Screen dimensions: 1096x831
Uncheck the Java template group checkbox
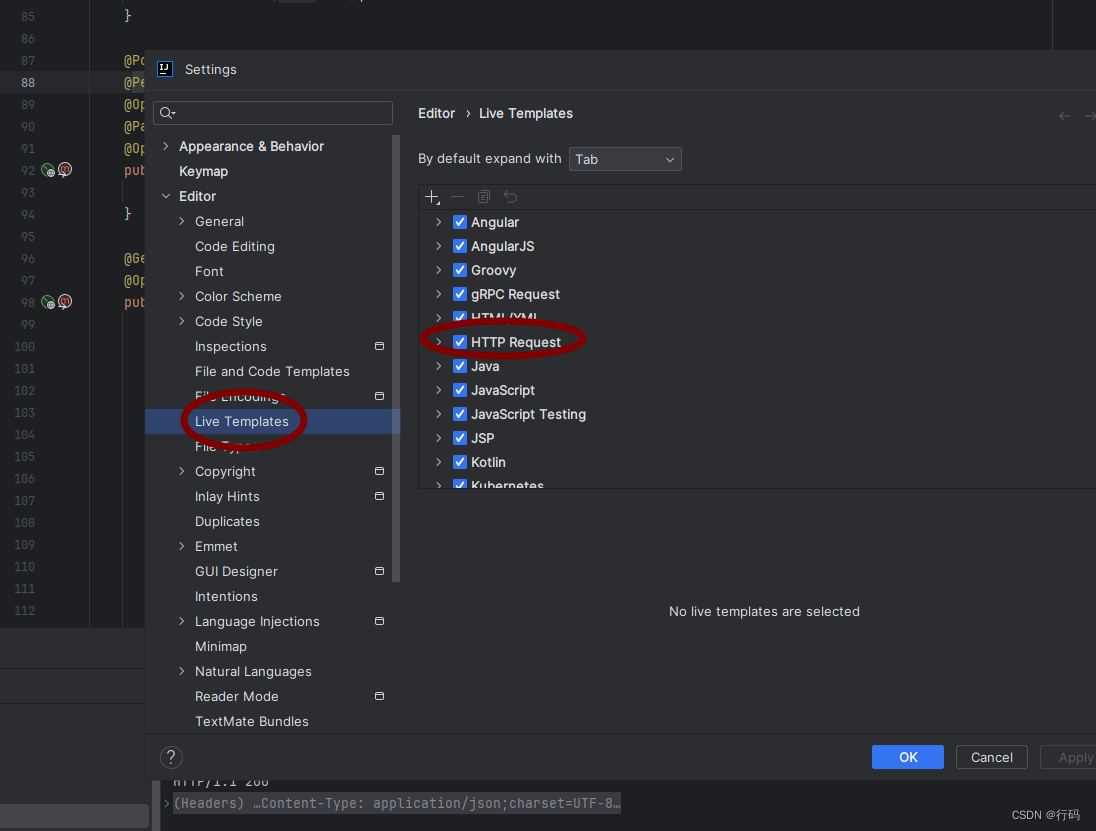pos(460,366)
